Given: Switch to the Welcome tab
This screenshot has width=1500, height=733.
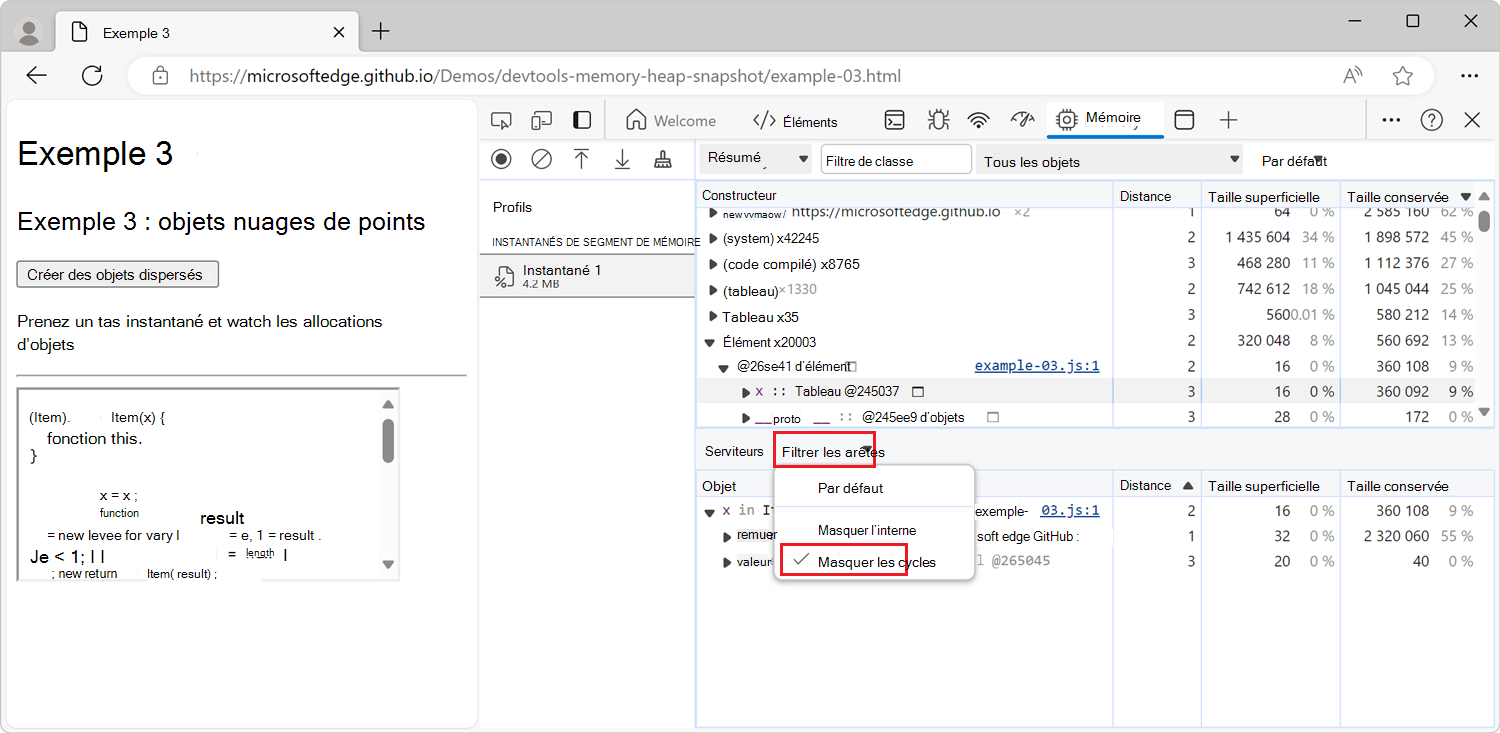Looking at the screenshot, I should pos(671,121).
